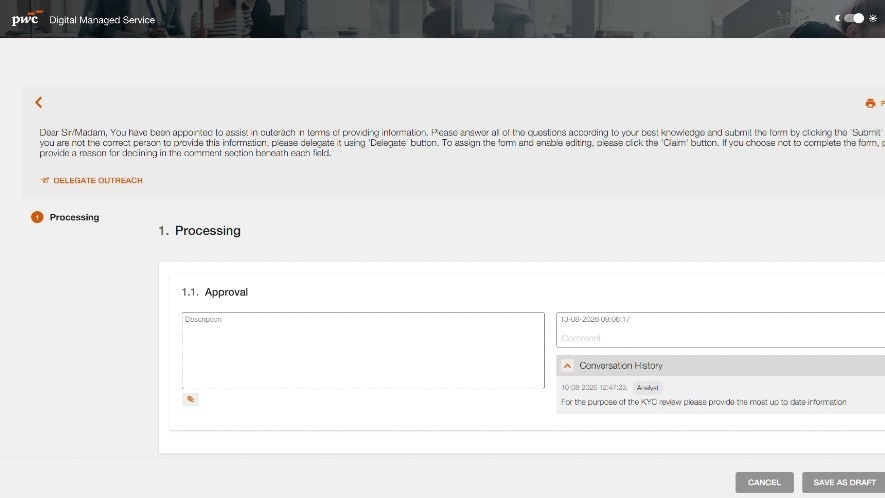Click the Cancel button
The width and height of the screenshot is (885, 498).
(x=764, y=482)
